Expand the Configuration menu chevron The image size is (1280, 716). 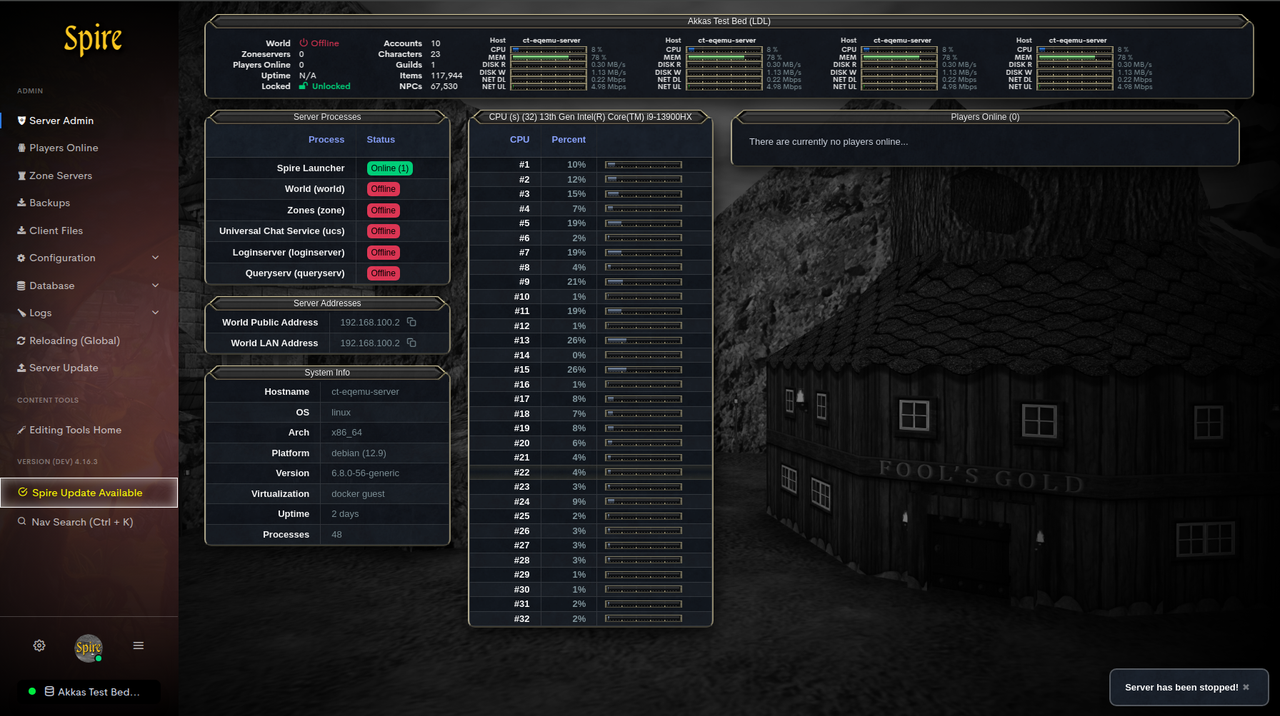(155, 258)
